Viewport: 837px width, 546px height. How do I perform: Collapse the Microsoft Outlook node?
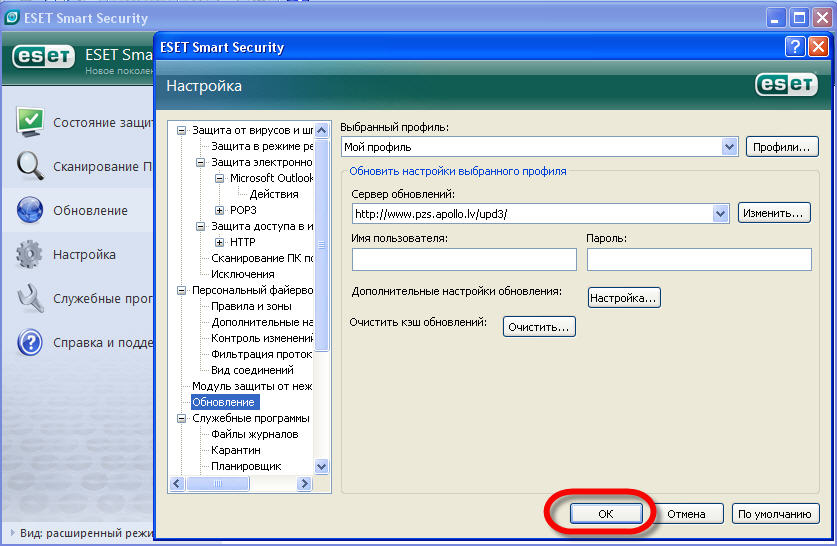tap(219, 178)
